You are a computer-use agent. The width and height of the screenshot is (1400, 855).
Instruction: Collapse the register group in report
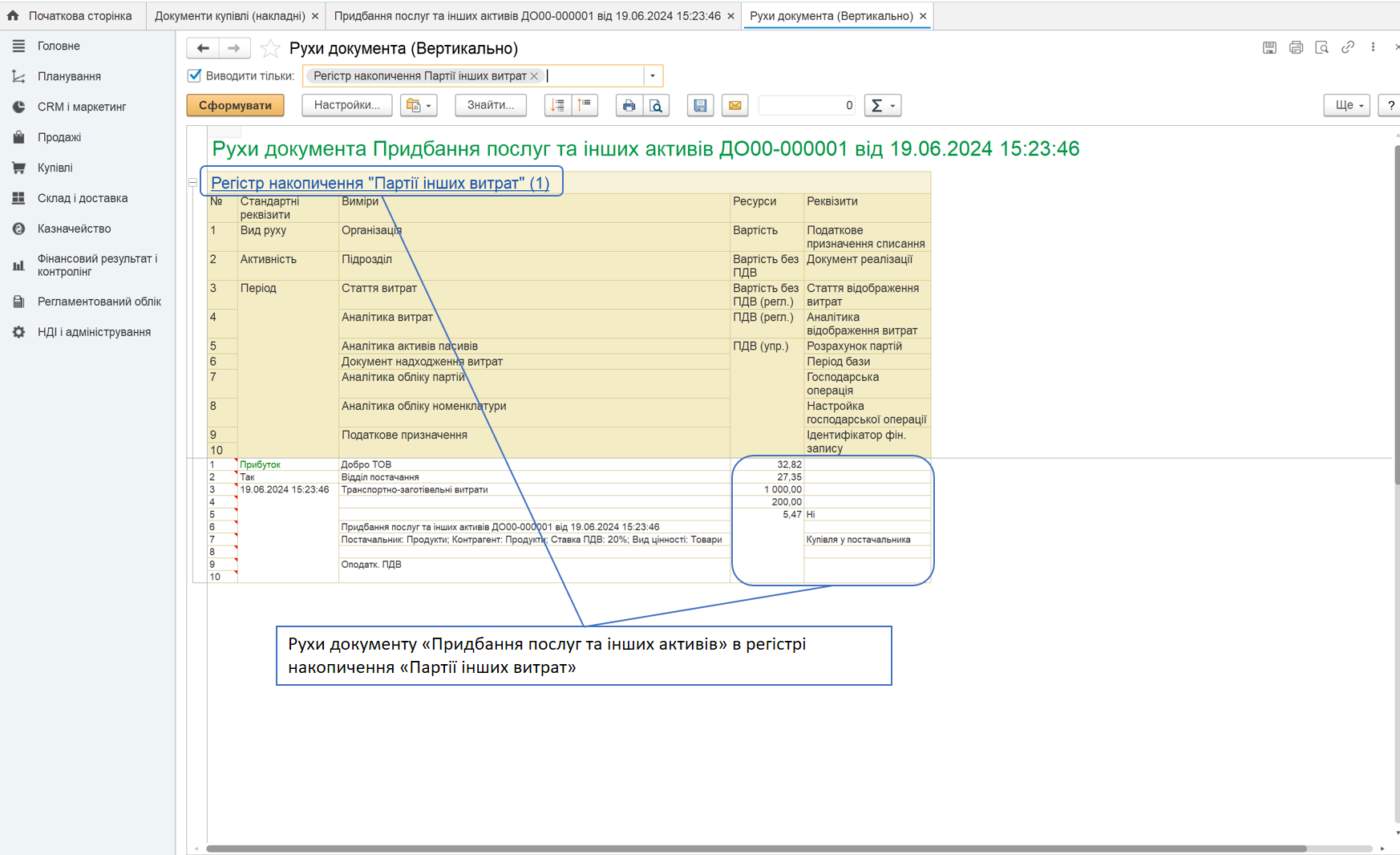coord(192,183)
